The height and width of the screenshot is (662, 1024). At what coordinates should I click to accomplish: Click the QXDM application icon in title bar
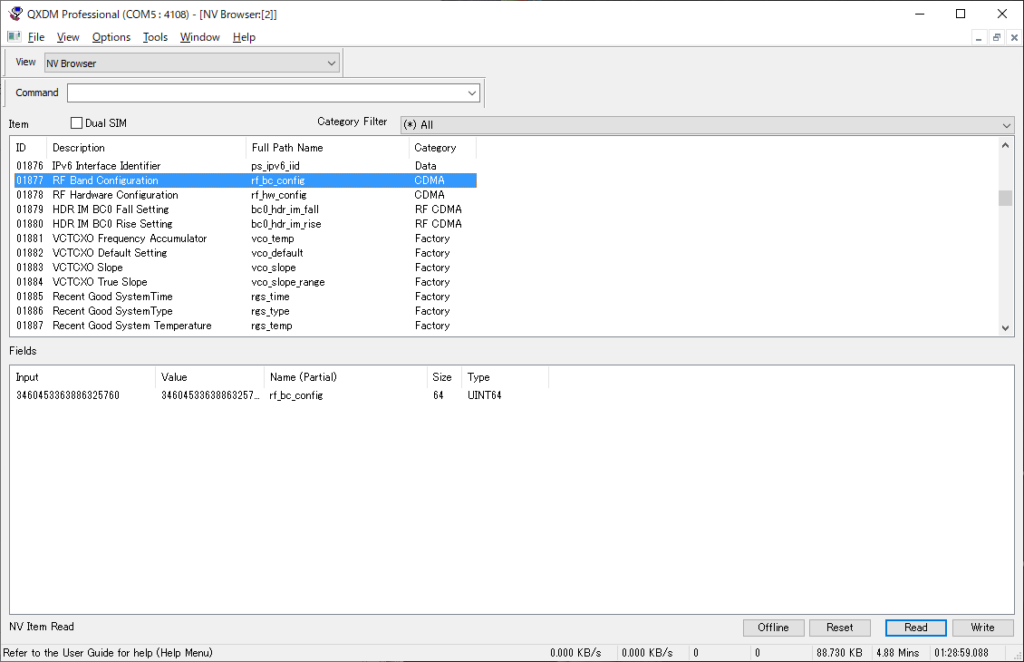point(16,14)
